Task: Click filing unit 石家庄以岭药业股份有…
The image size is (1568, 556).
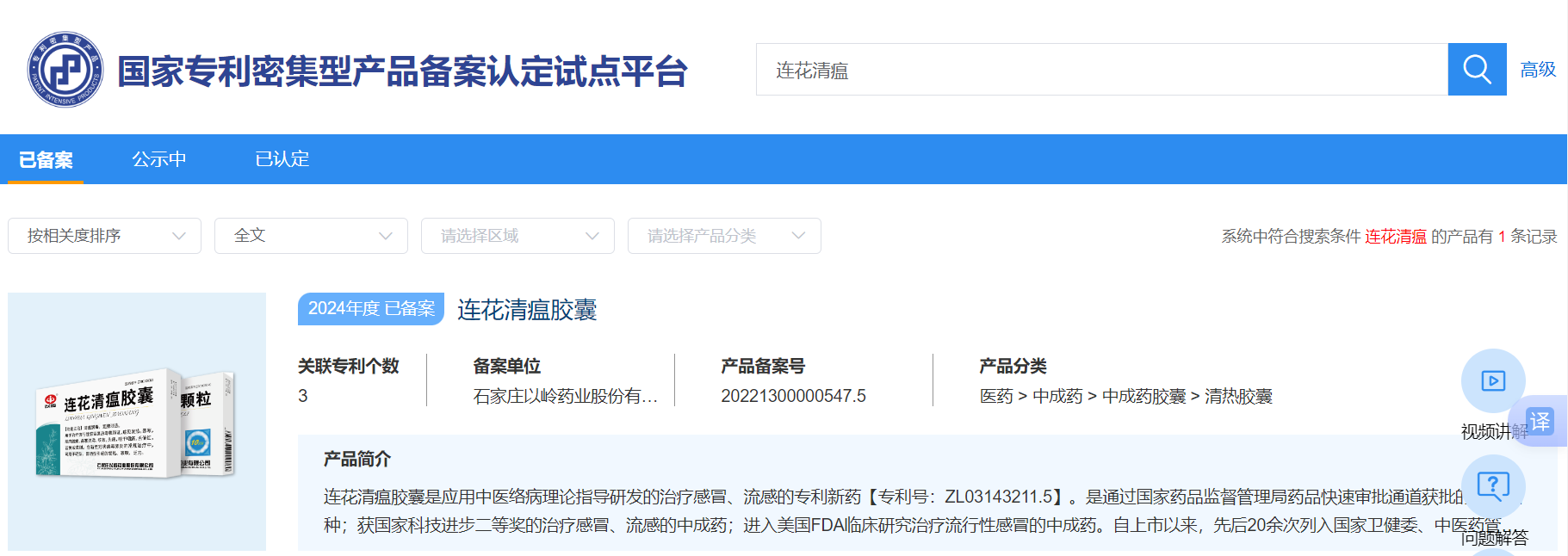Action: pyautogui.click(x=565, y=396)
